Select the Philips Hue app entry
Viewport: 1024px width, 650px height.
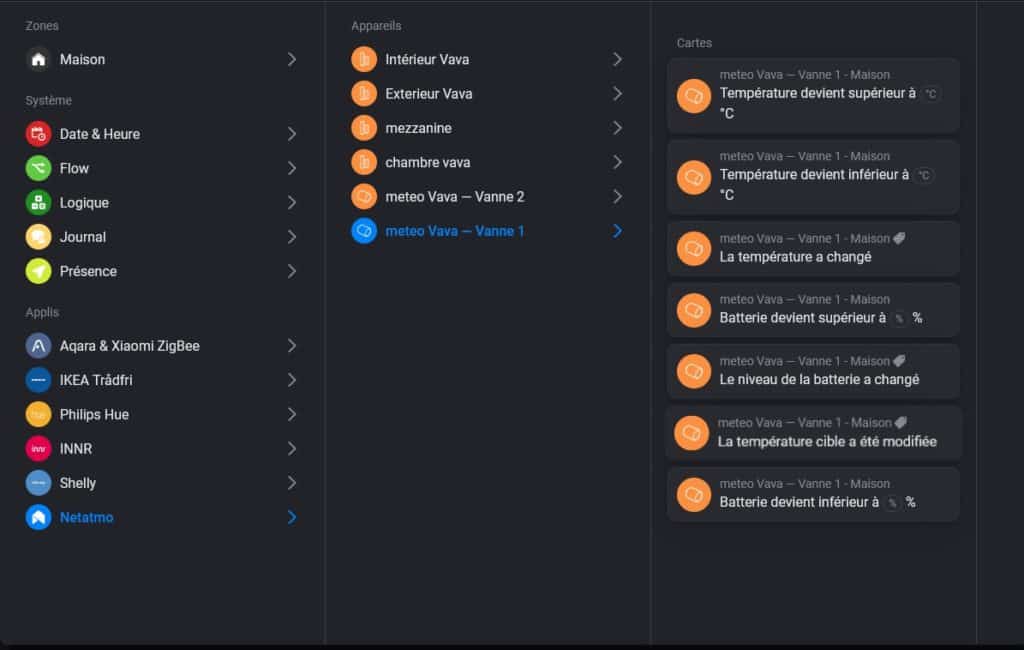162,414
